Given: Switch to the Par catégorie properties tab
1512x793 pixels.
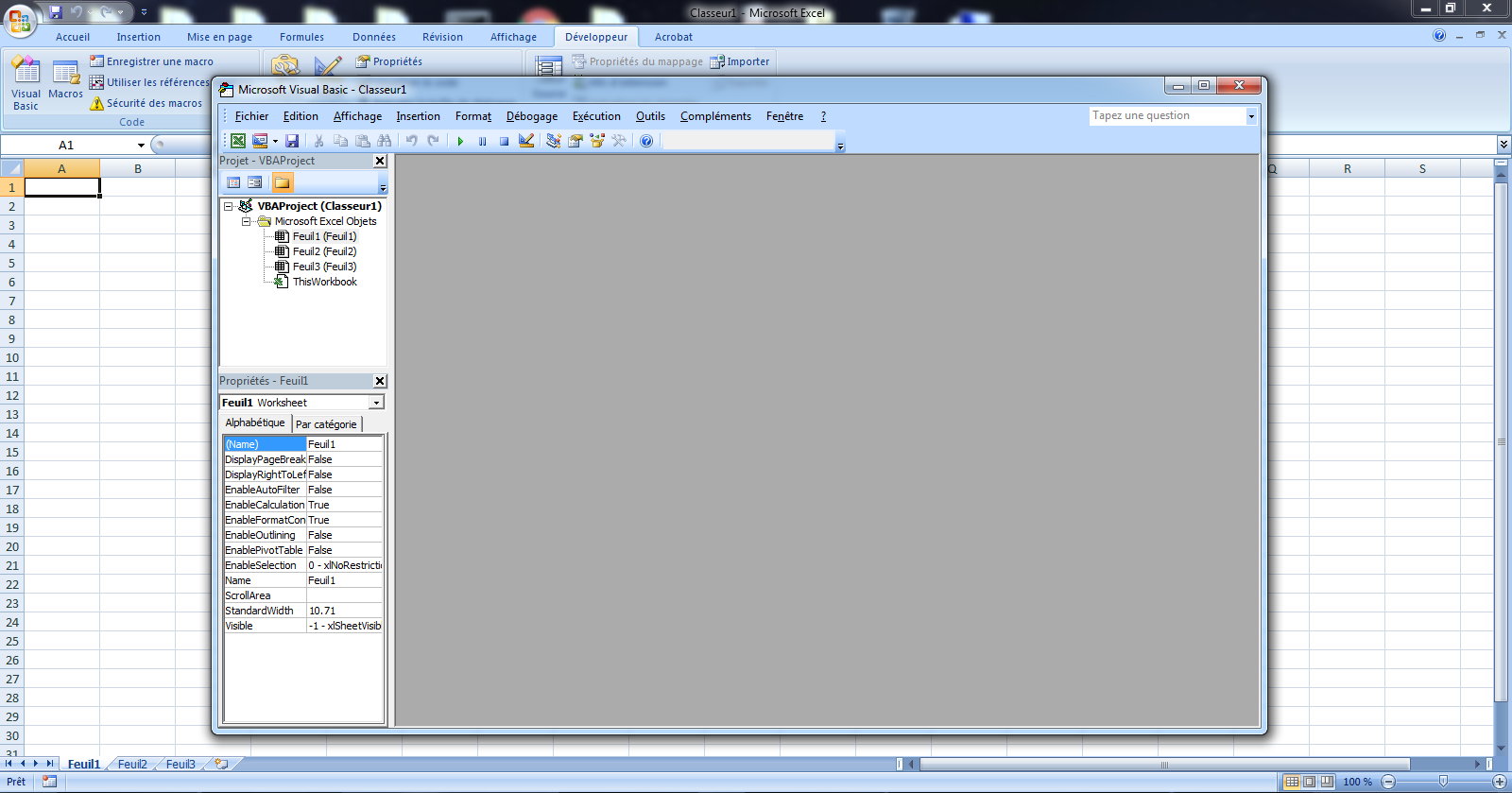Looking at the screenshot, I should 326,424.
